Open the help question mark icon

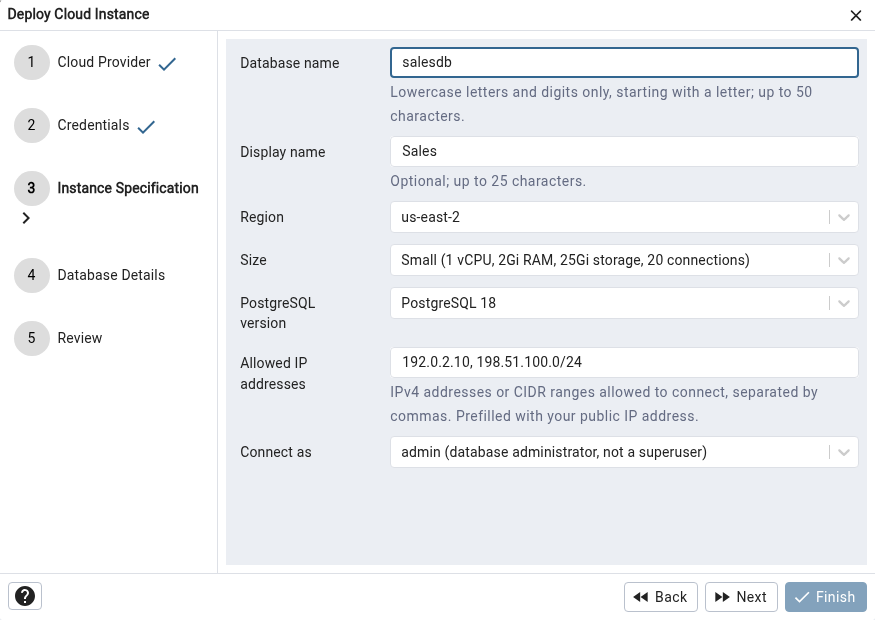[25, 596]
